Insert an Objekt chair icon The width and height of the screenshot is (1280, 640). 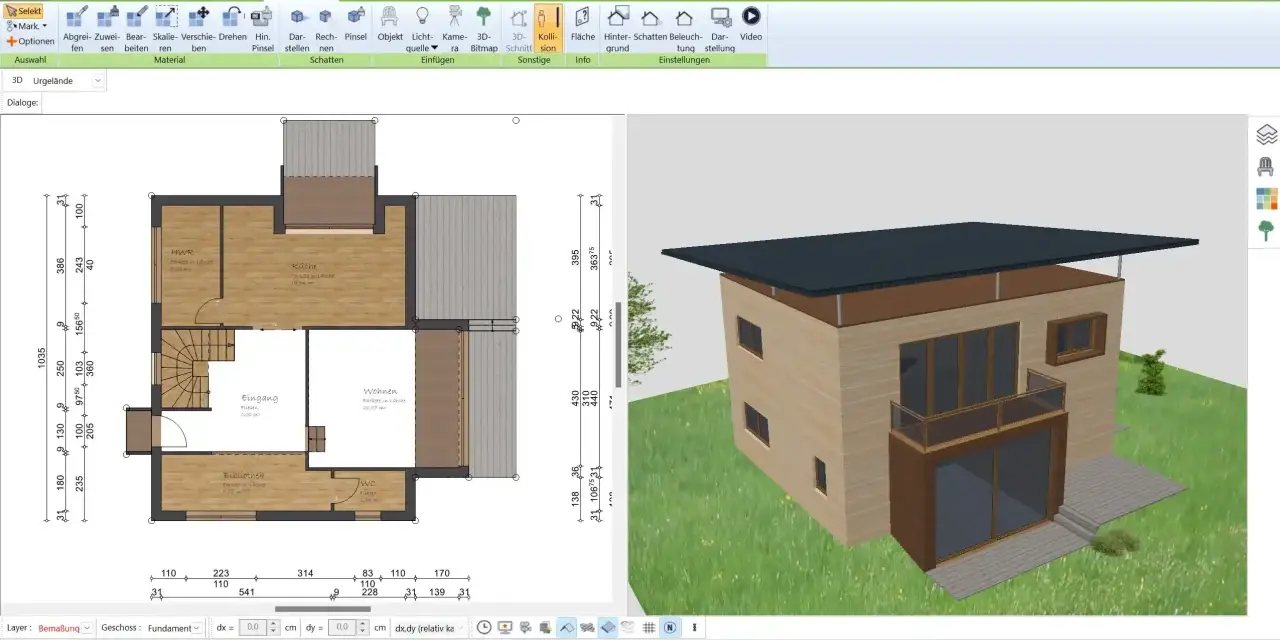point(390,24)
